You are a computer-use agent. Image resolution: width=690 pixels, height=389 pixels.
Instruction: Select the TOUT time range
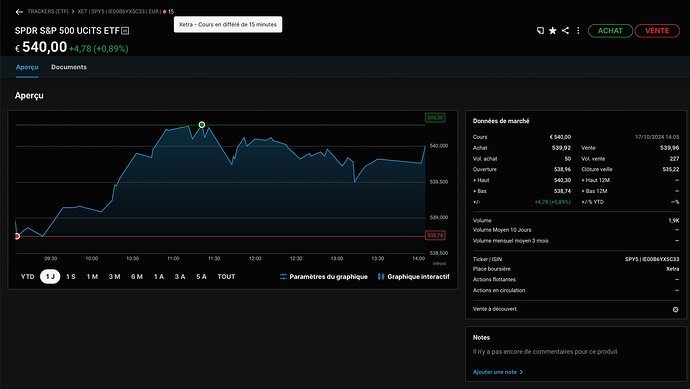tap(226, 277)
